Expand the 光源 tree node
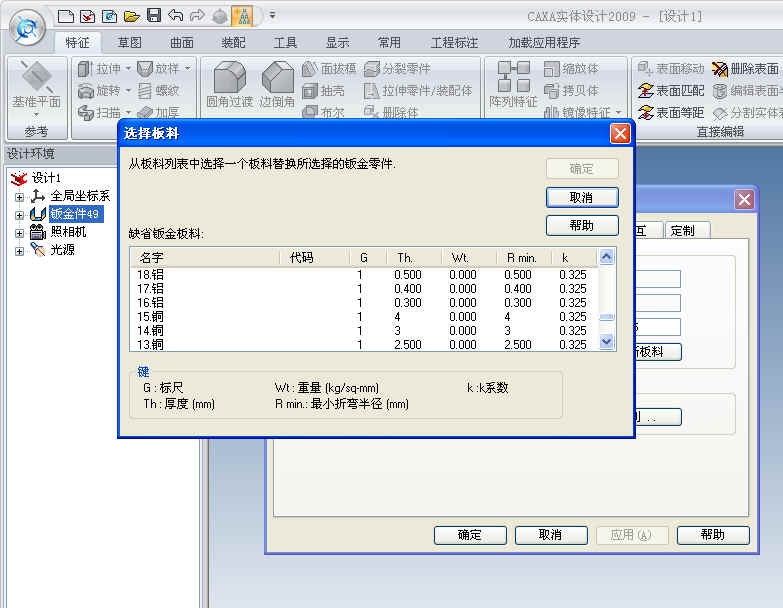783x608 pixels. (19, 250)
